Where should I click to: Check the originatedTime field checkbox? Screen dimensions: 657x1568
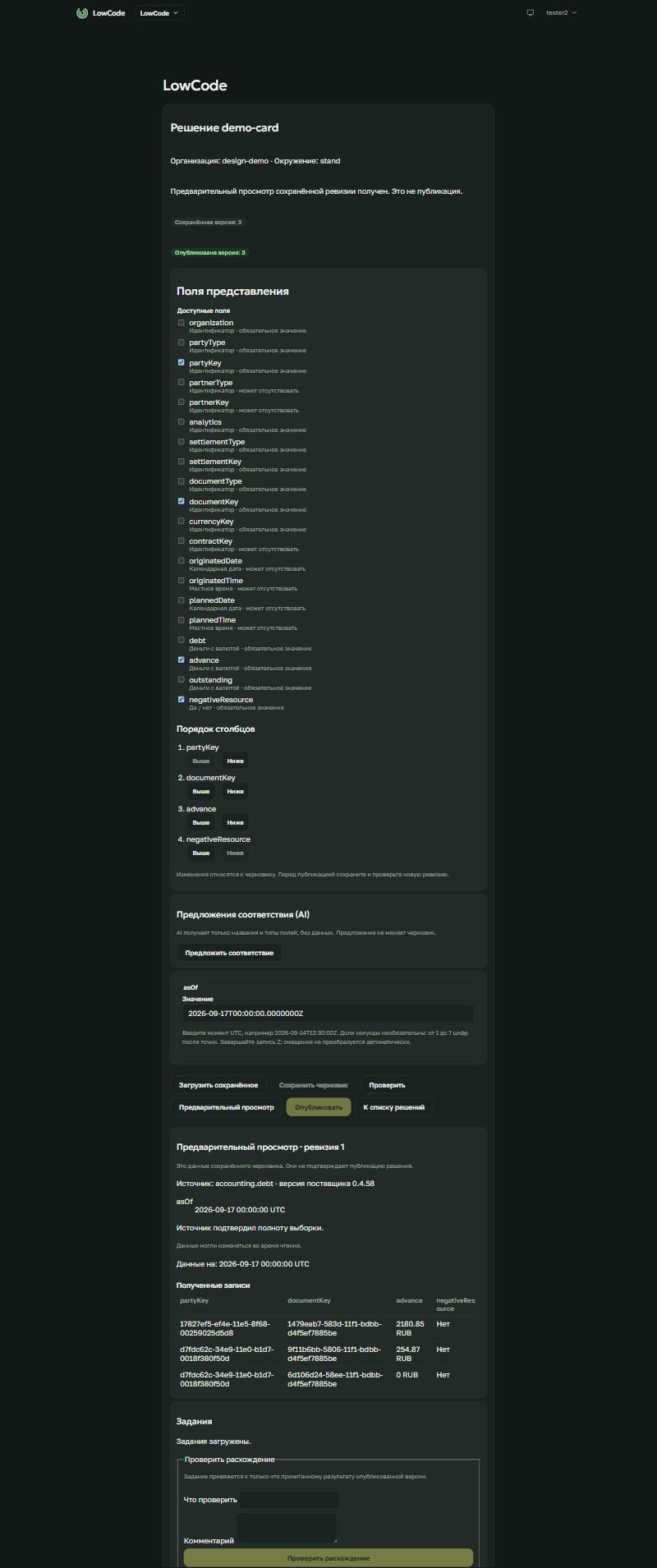181,580
